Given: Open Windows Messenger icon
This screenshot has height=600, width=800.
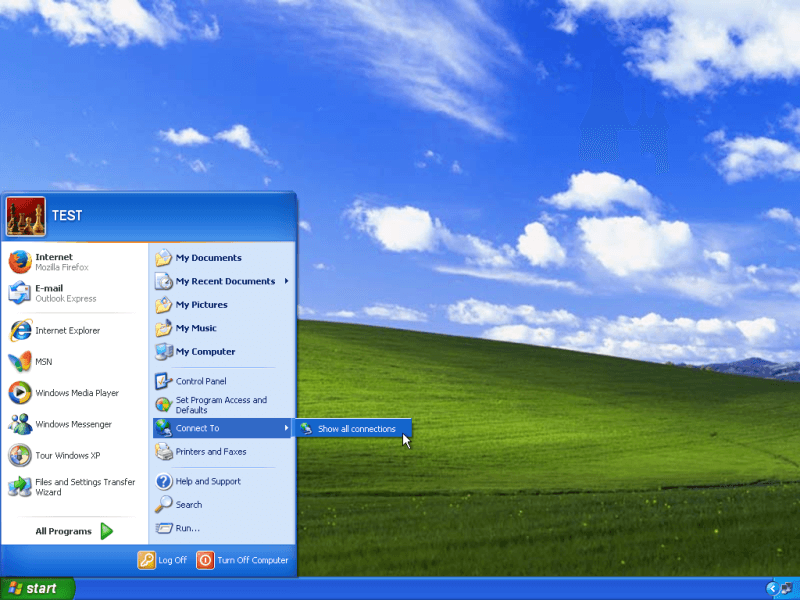Looking at the screenshot, I should click(x=20, y=424).
